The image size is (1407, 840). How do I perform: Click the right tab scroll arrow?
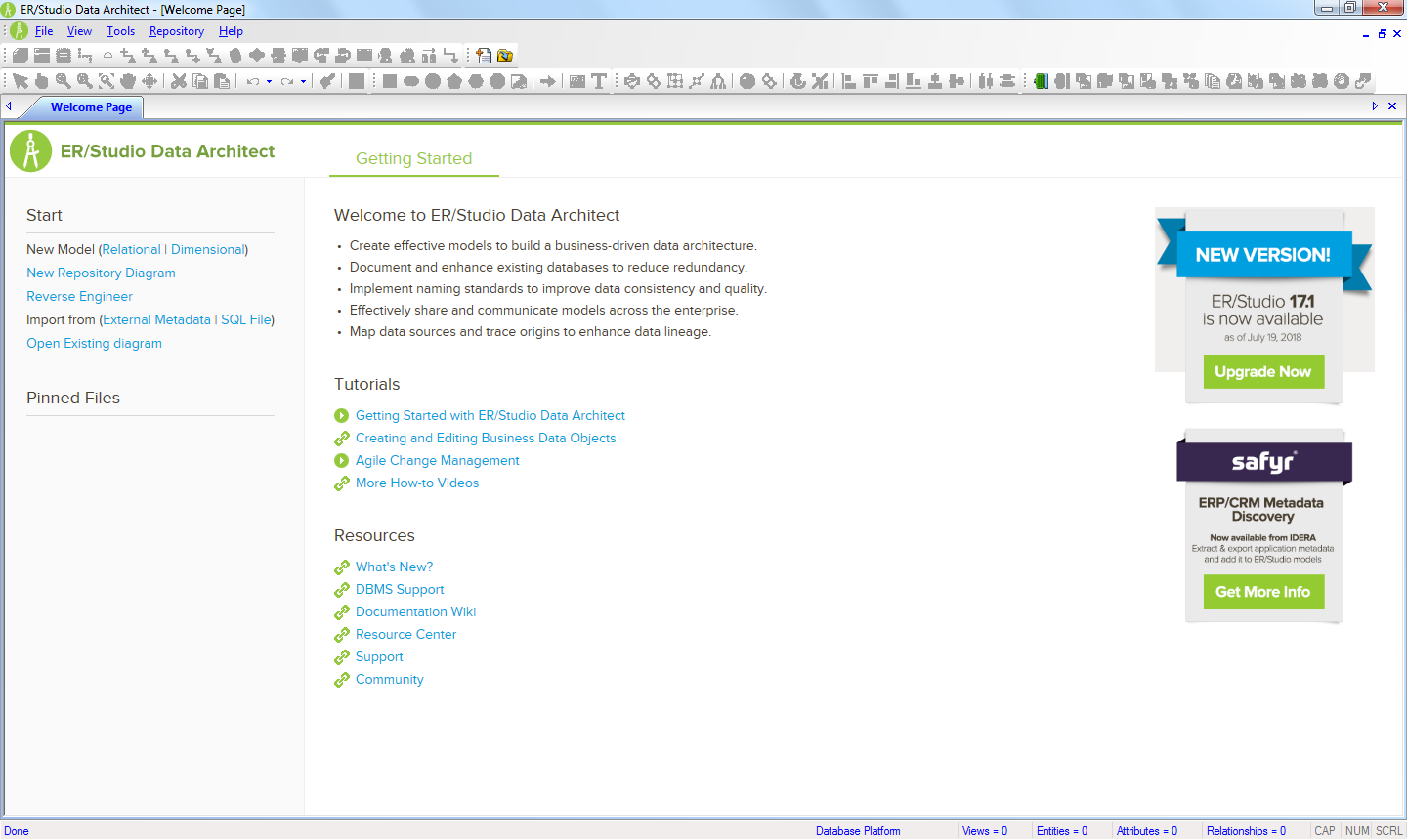tap(1375, 105)
